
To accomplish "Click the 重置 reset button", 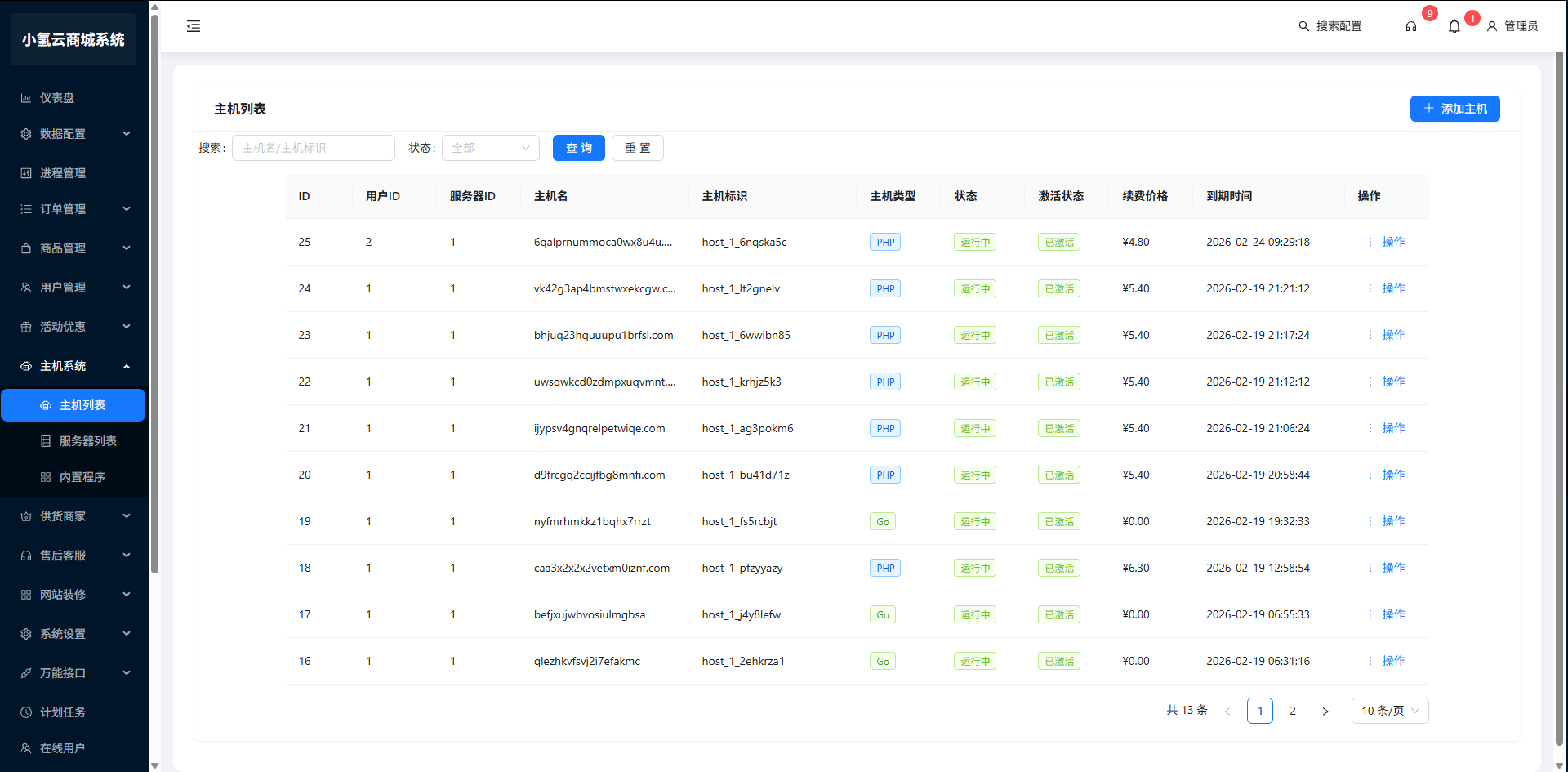I will [637, 148].
